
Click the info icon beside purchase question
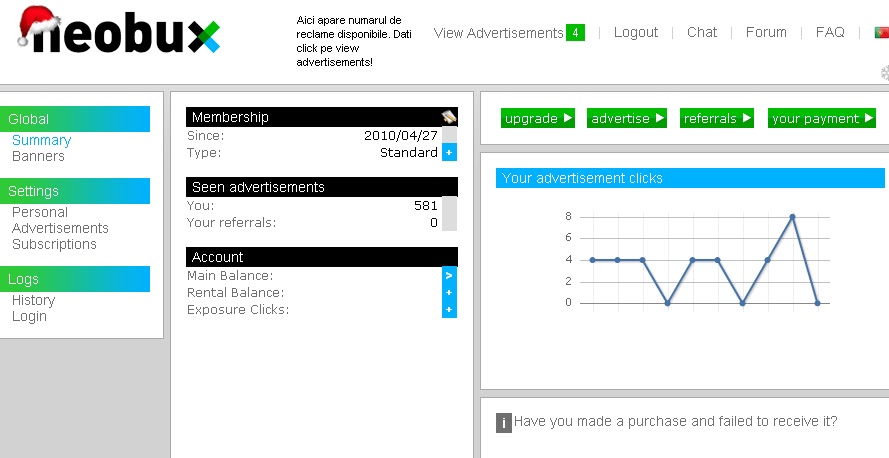click(x=503, y=423)
